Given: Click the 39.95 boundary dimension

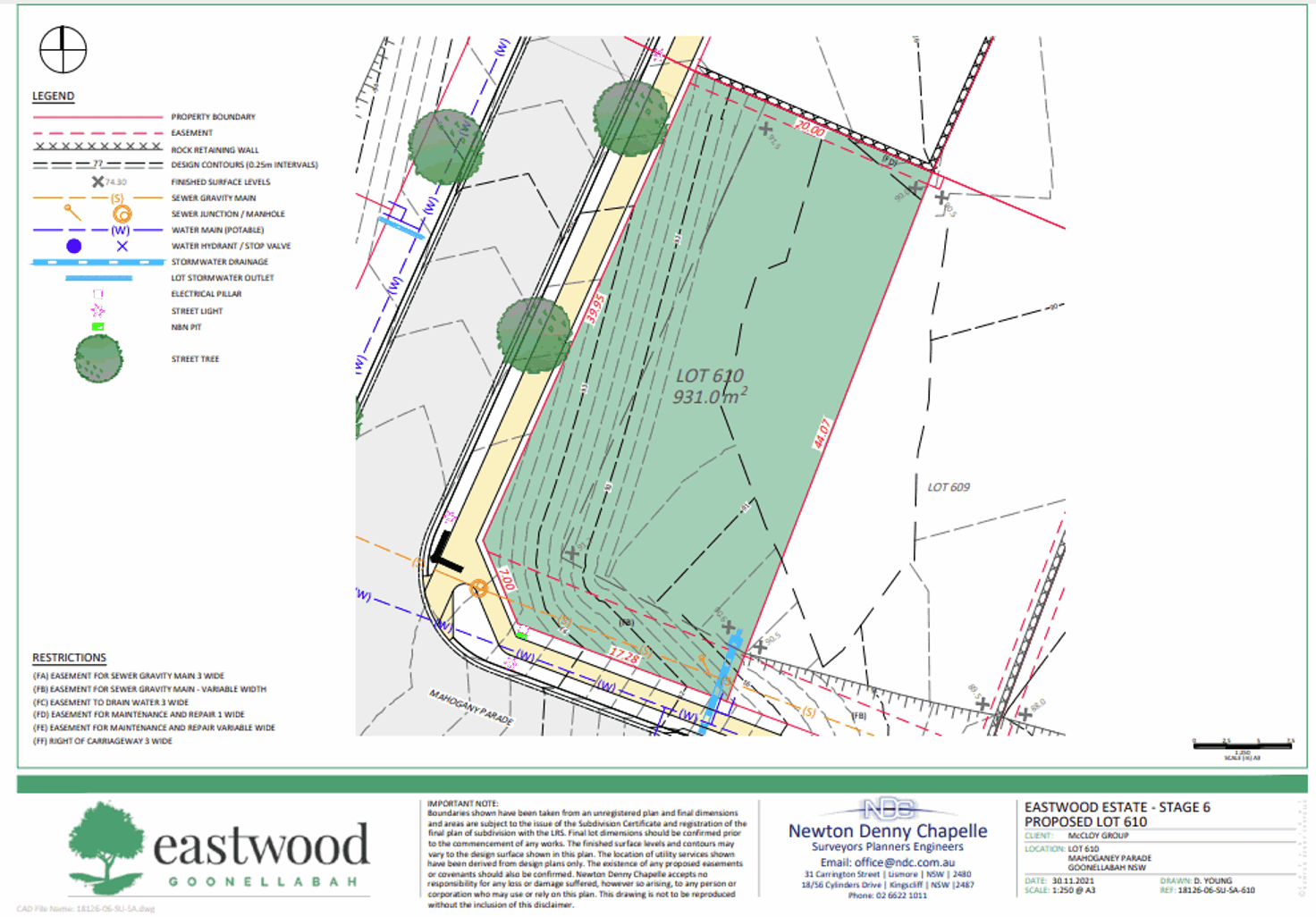Looking at the screenshot, I should click(595, 309).
